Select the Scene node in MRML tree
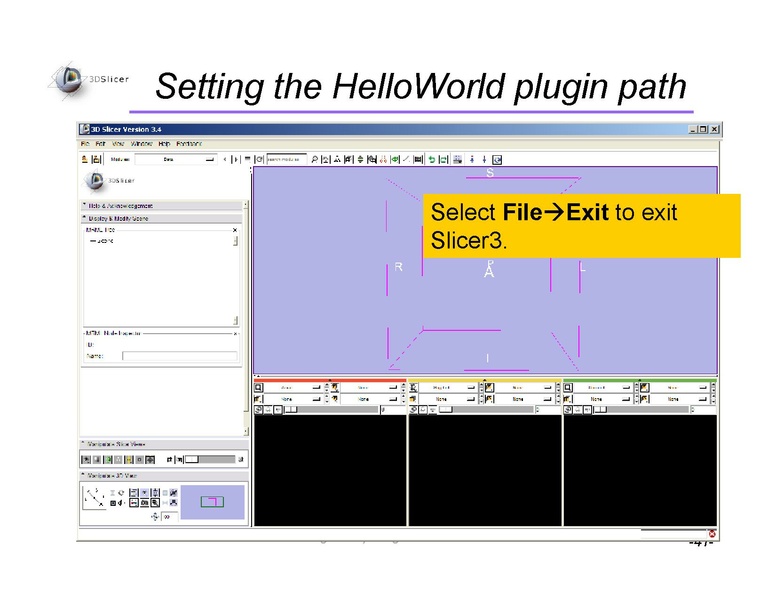 point(102,241)
